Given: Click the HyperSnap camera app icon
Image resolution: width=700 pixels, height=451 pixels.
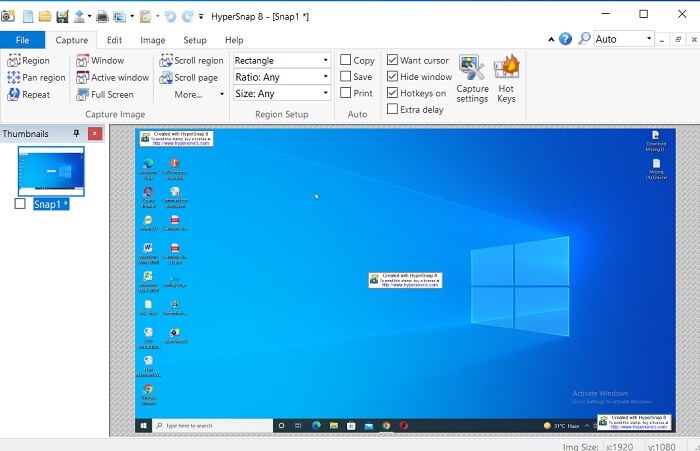Looking at the screenshot, I should [8, 17].
